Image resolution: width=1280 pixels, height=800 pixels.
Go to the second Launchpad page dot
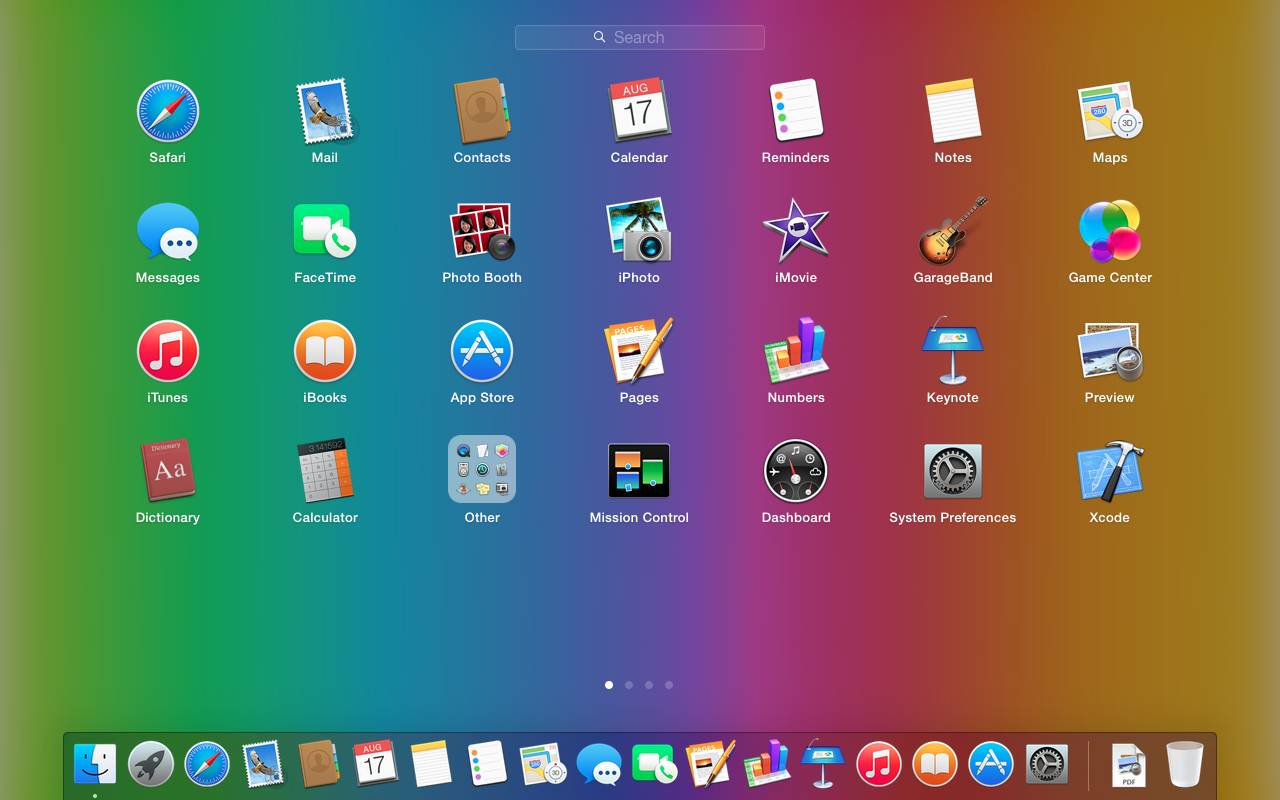click(629, 685)
